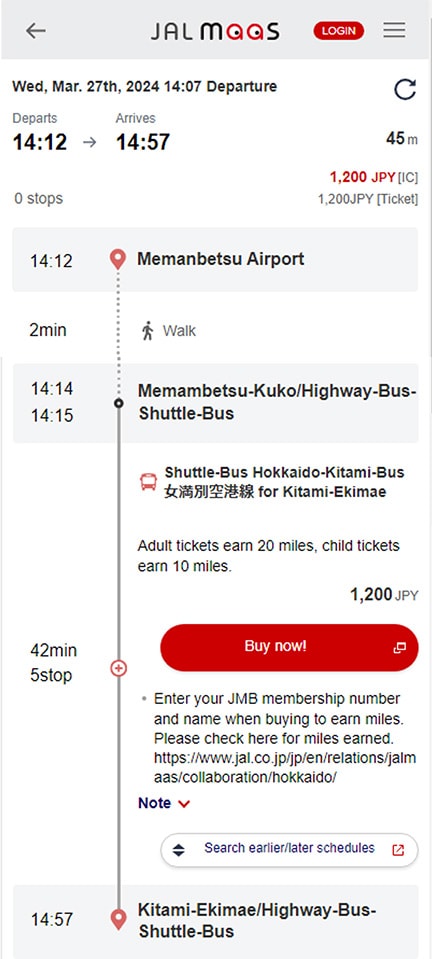This screenshot has height=959, width=432.
Task: Click the Memanbetsu Airport location pin
Action: [117, 260]
